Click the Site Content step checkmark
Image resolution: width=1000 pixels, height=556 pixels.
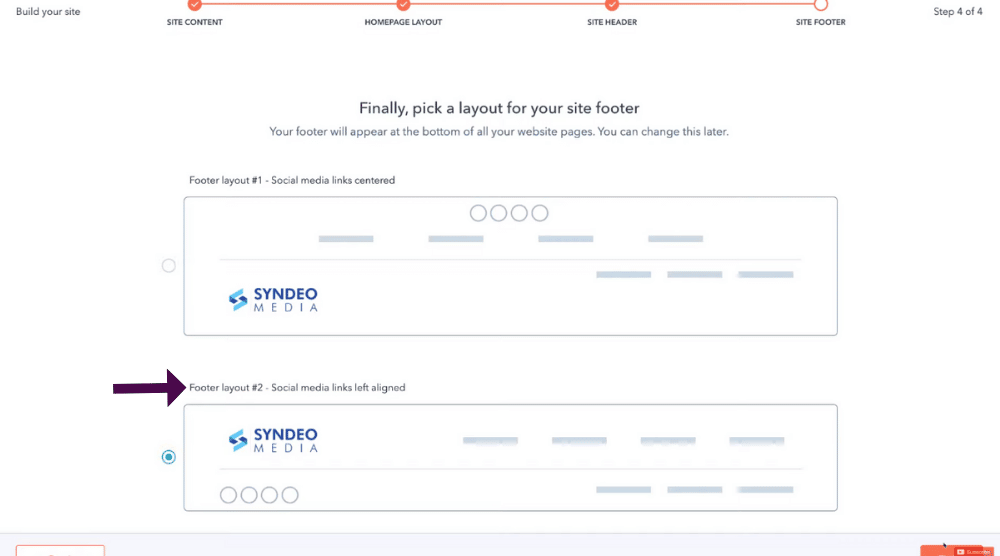click(x=195, y=5)
